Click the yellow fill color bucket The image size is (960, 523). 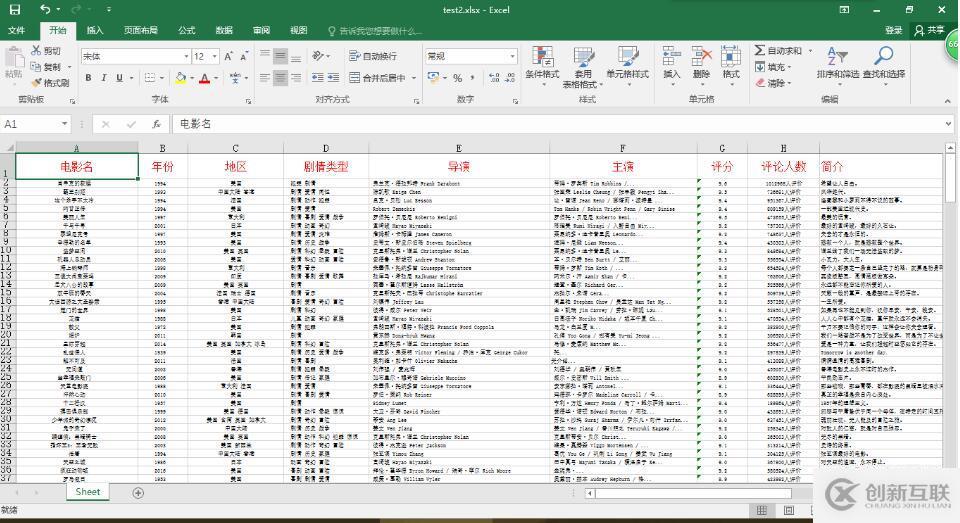pyautogui.click(x=181, y=78)
